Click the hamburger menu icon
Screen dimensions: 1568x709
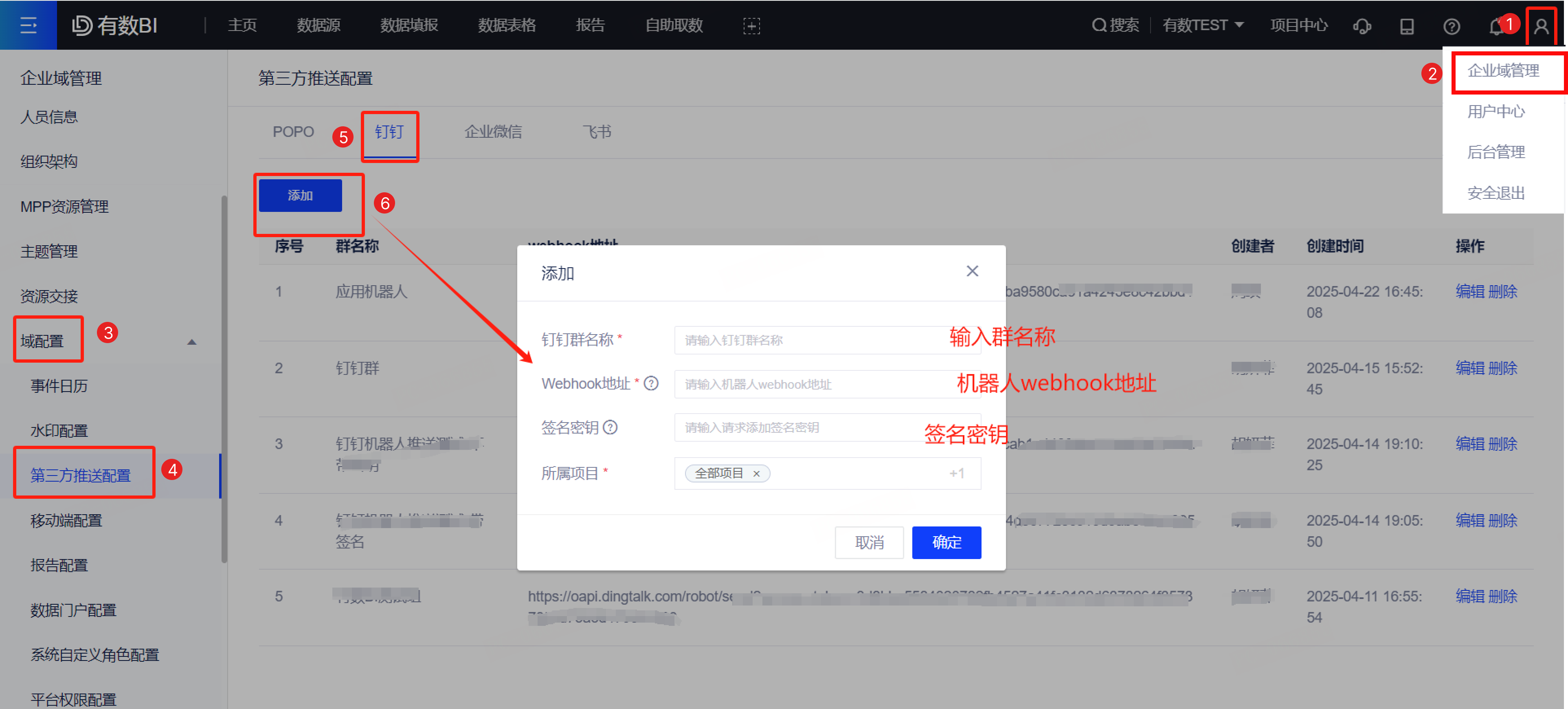(x=28, y=25)
